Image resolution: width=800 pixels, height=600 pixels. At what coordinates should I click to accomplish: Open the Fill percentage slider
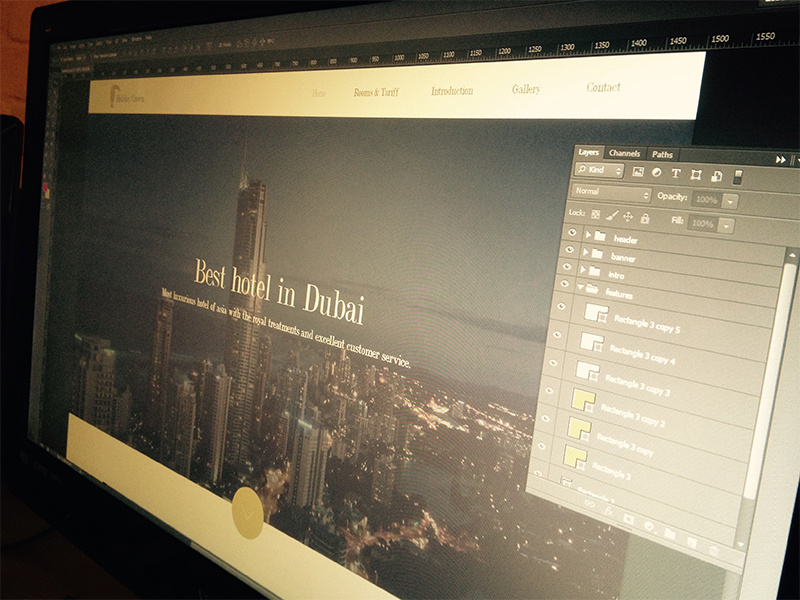[x=725, y=225]
